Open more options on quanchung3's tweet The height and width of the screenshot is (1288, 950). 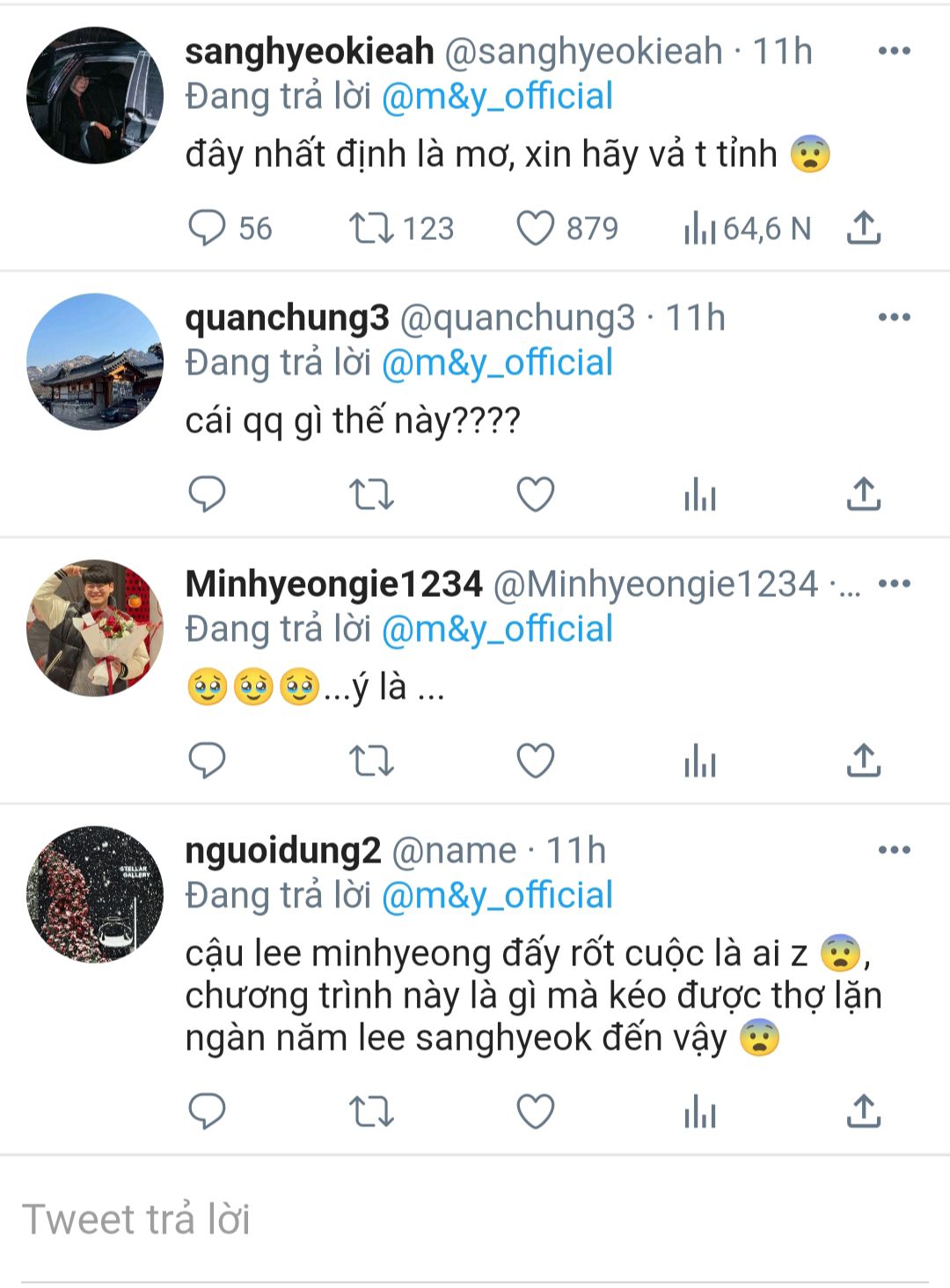(894, 317)
